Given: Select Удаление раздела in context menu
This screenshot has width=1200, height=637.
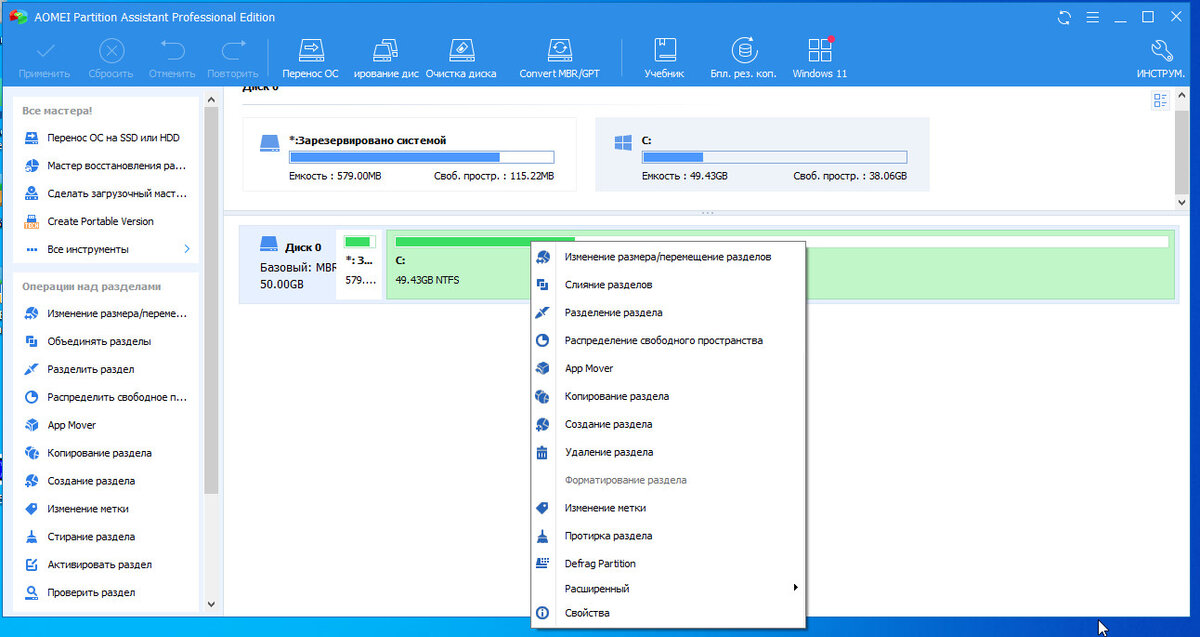Looking at the screenshot, I should pyautogui.click(x=668, y=453).
